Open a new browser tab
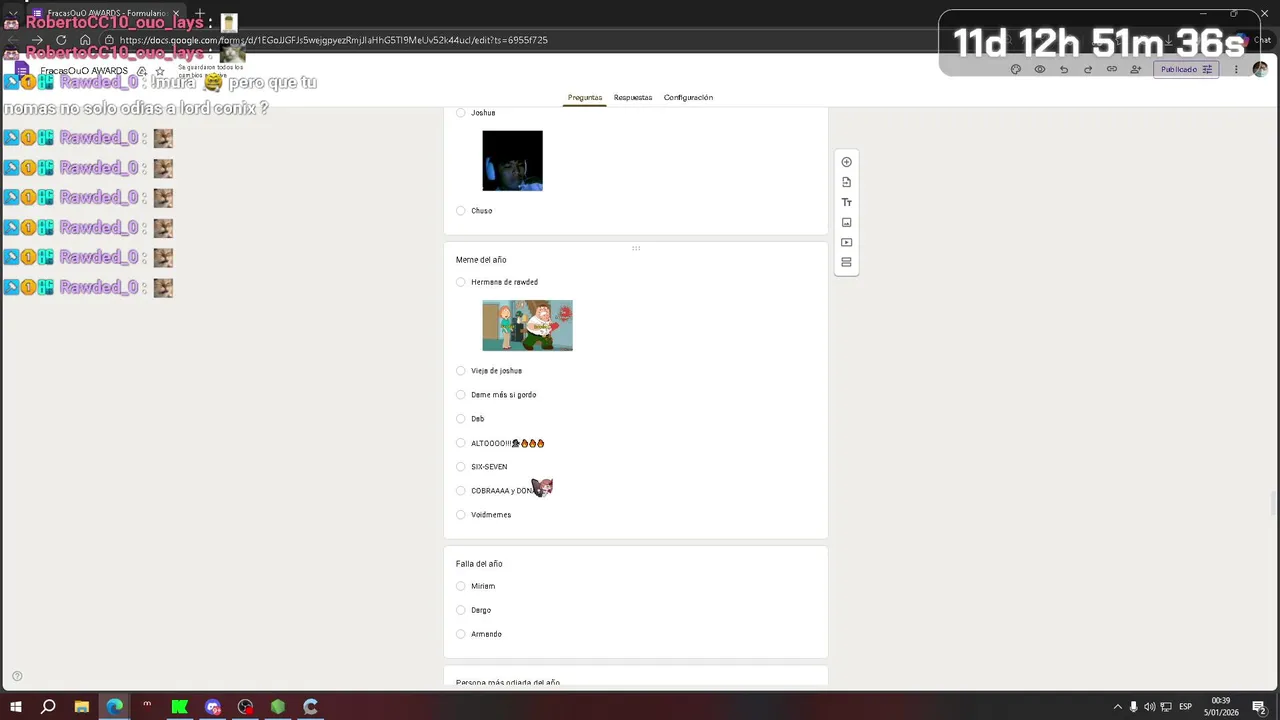 (x=200, y=14)
